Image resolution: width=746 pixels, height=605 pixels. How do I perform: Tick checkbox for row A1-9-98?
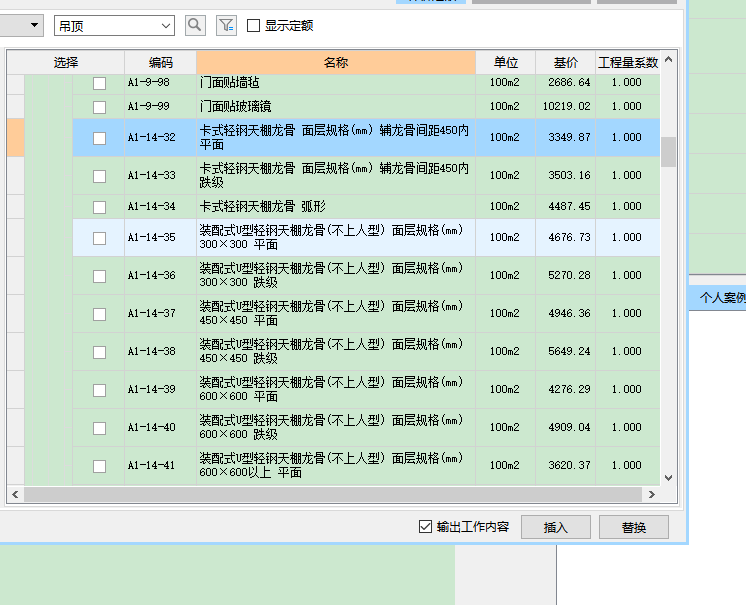point(99,83)
